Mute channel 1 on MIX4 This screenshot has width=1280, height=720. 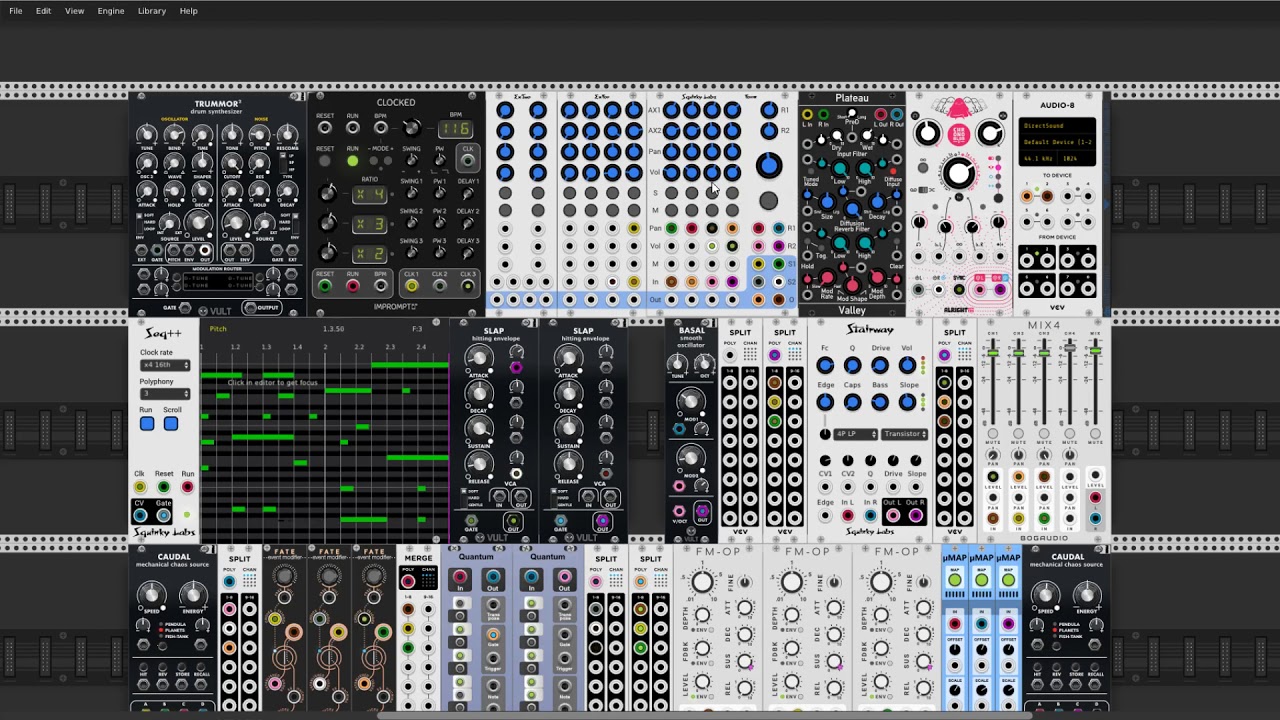pos(993,435)
